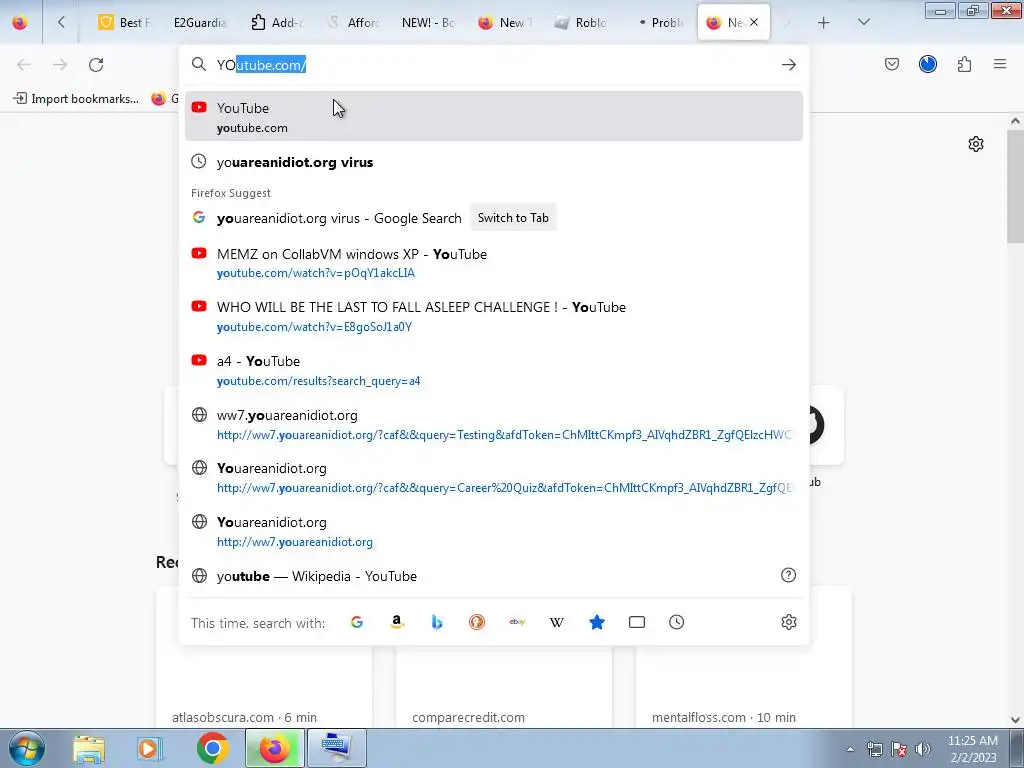Switch to the Afford tab
This screenshot has height=768, width=1024.
pyautogui.click(x=353, y=22)
